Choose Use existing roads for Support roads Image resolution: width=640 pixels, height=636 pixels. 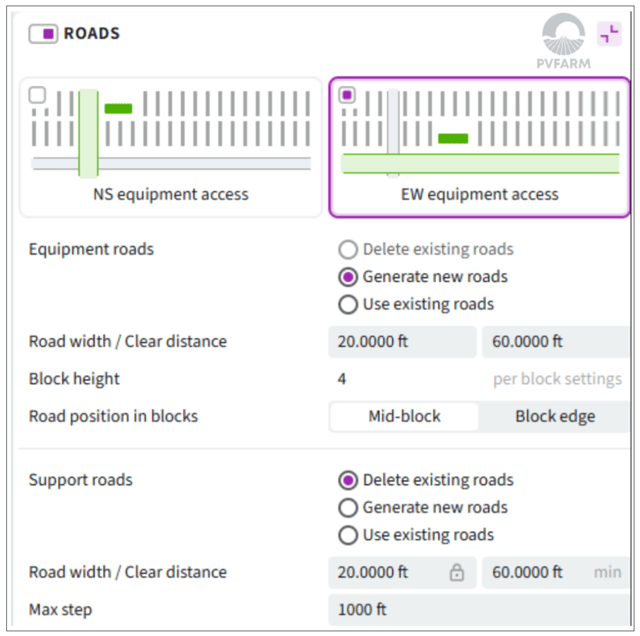click(348, 535)
